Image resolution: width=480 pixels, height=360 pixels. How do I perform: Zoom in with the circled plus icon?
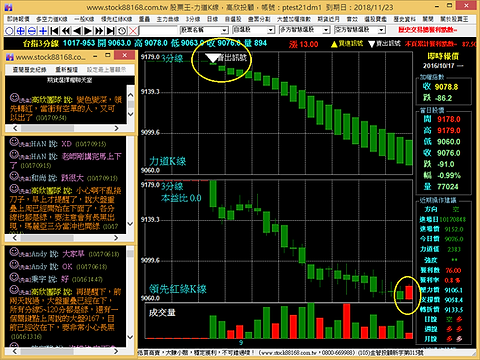pyautogui.click(x=21, y=31)
